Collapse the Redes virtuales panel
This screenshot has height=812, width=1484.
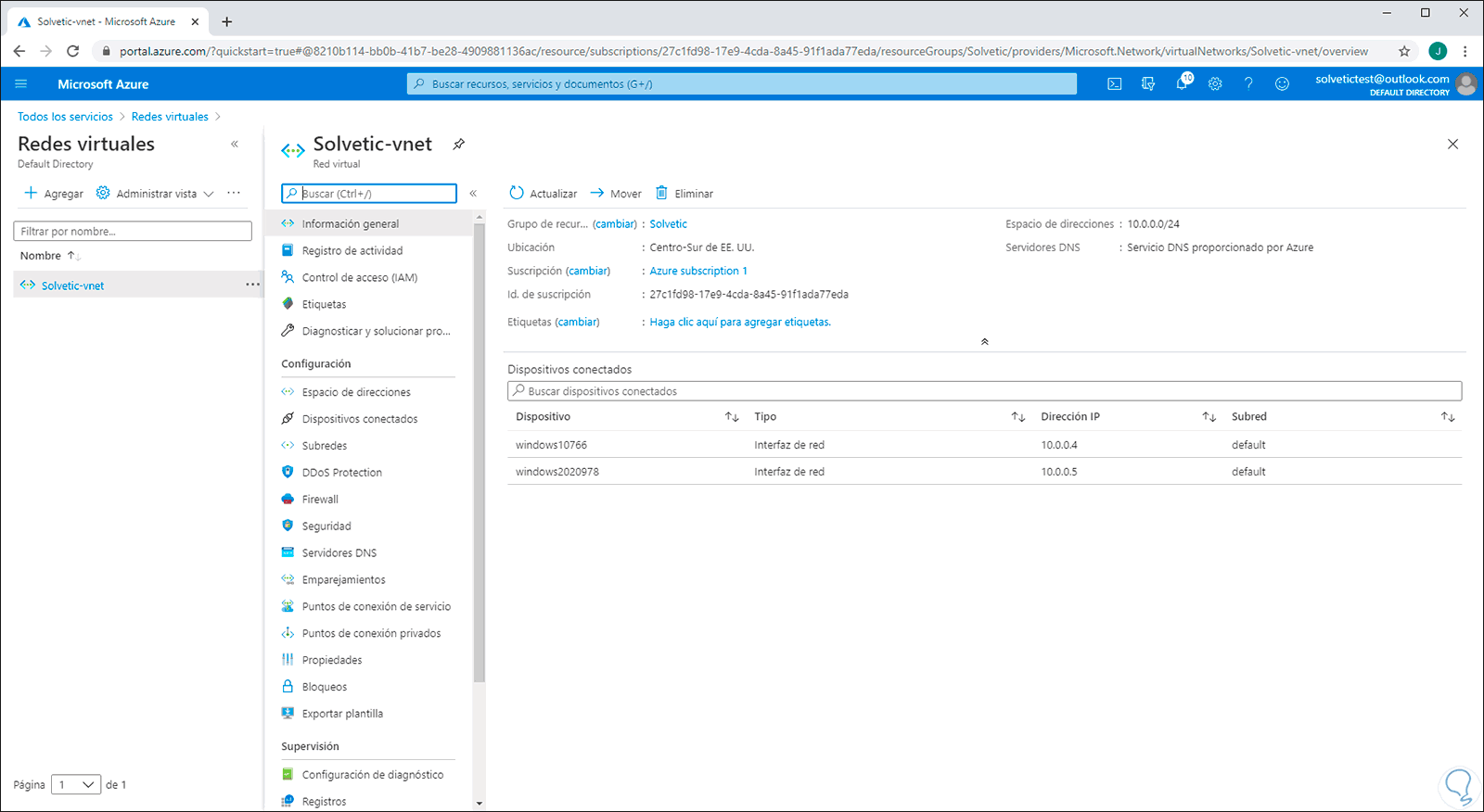pyautogui.click(x=235, y=144)
